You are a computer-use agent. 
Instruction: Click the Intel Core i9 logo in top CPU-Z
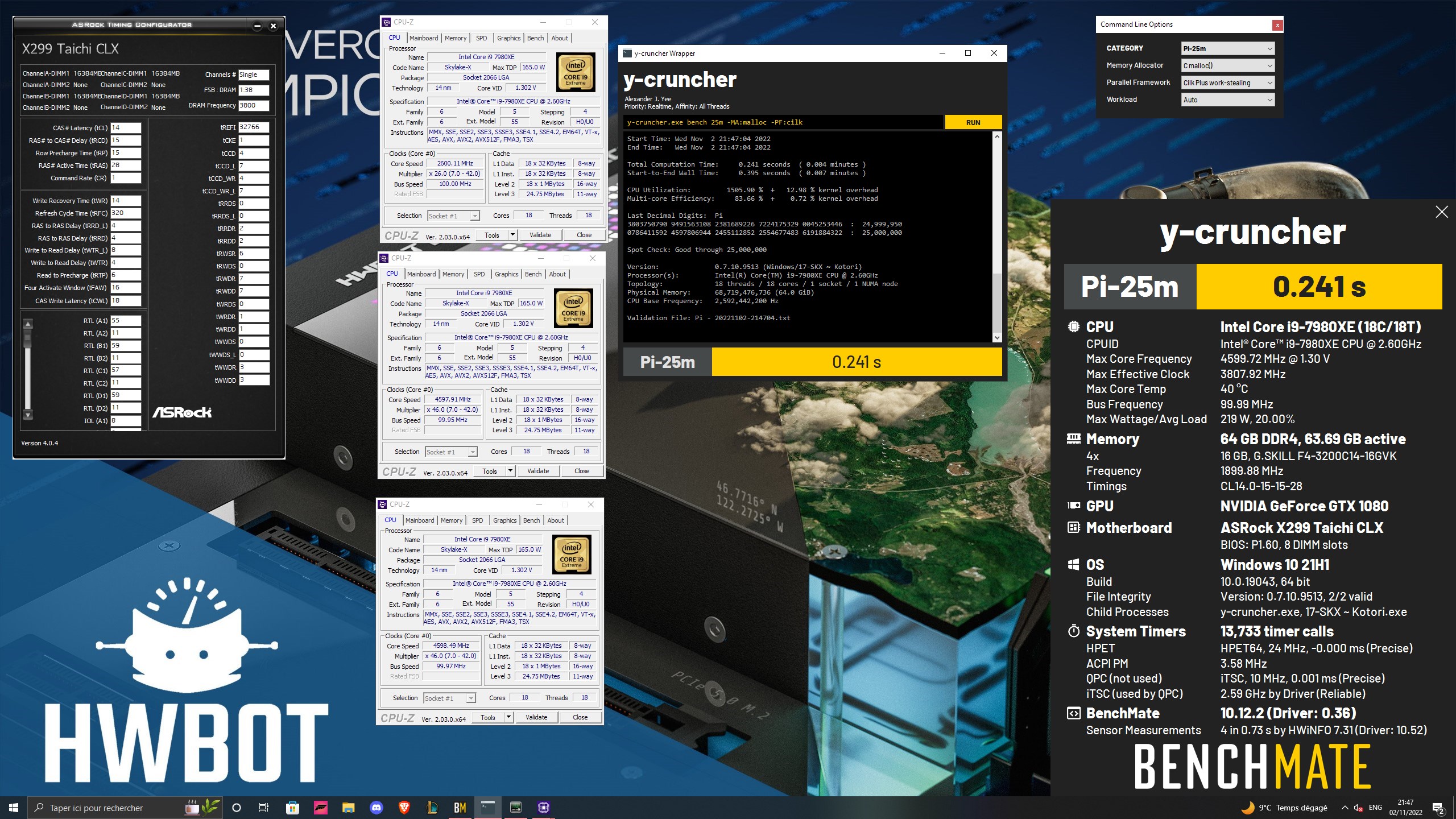tap(576, 72)
